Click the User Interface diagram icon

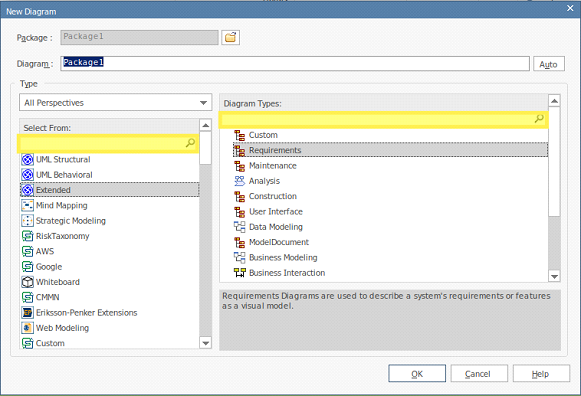pyautogui.click(x=240, y=212)
